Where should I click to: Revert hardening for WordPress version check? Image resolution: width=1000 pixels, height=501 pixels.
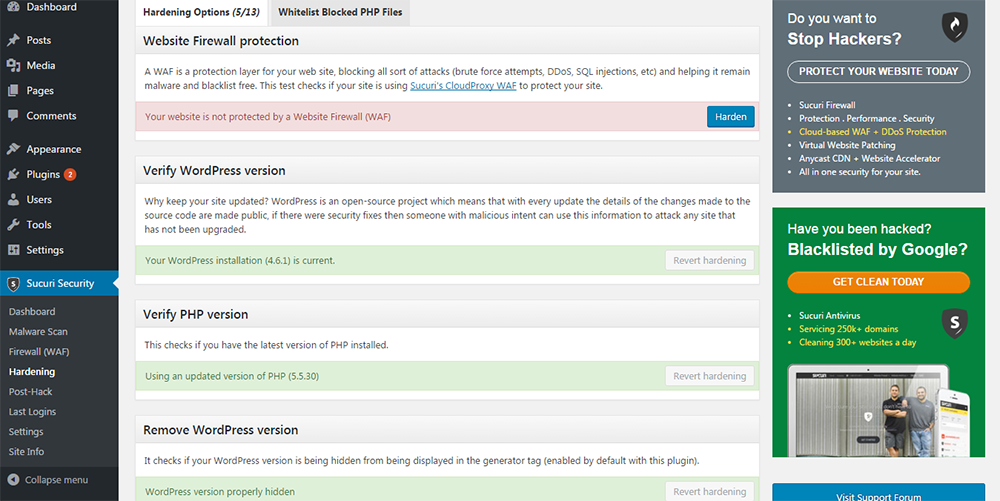710,261
